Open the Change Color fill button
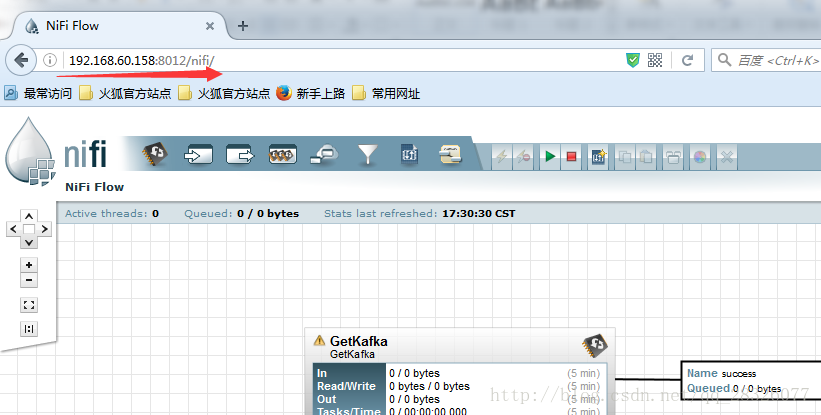821x415 pixels. (700, 156)
